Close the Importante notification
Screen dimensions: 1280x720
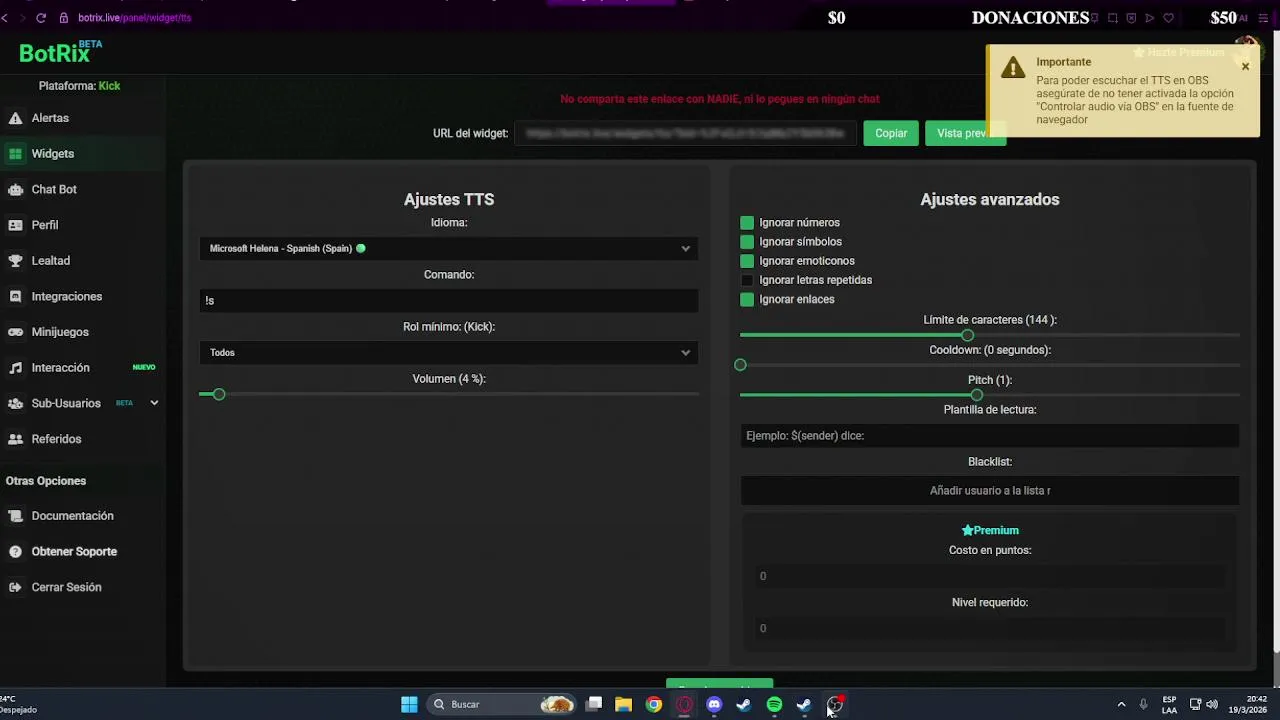[1245, 66]
